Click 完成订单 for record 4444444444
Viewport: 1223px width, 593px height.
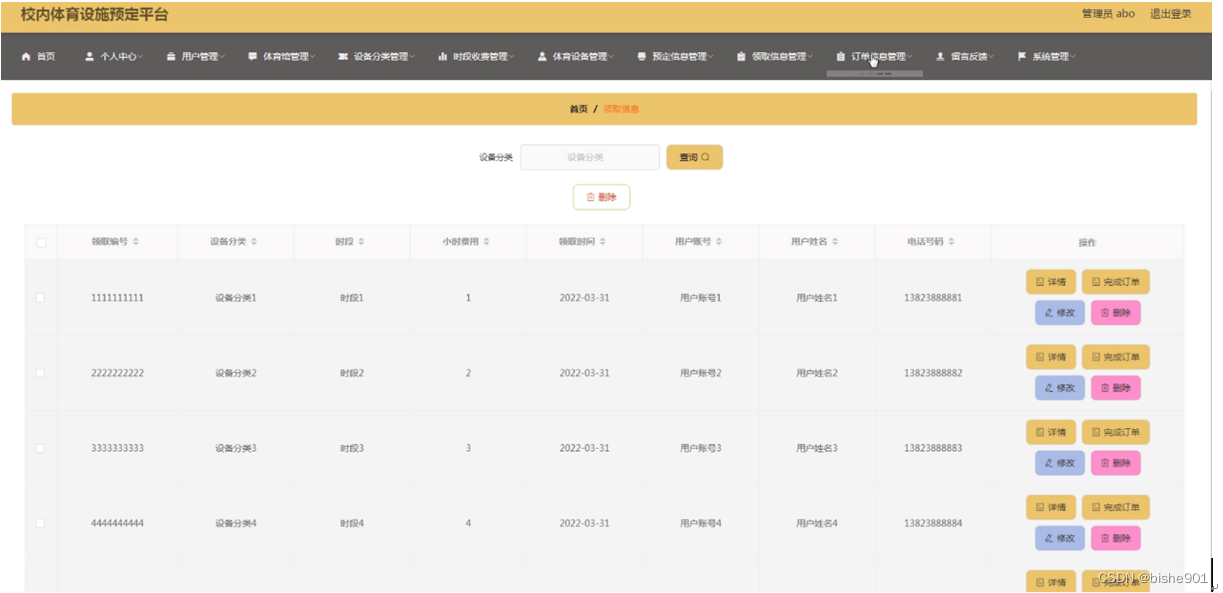click(x=1115, y=507)
